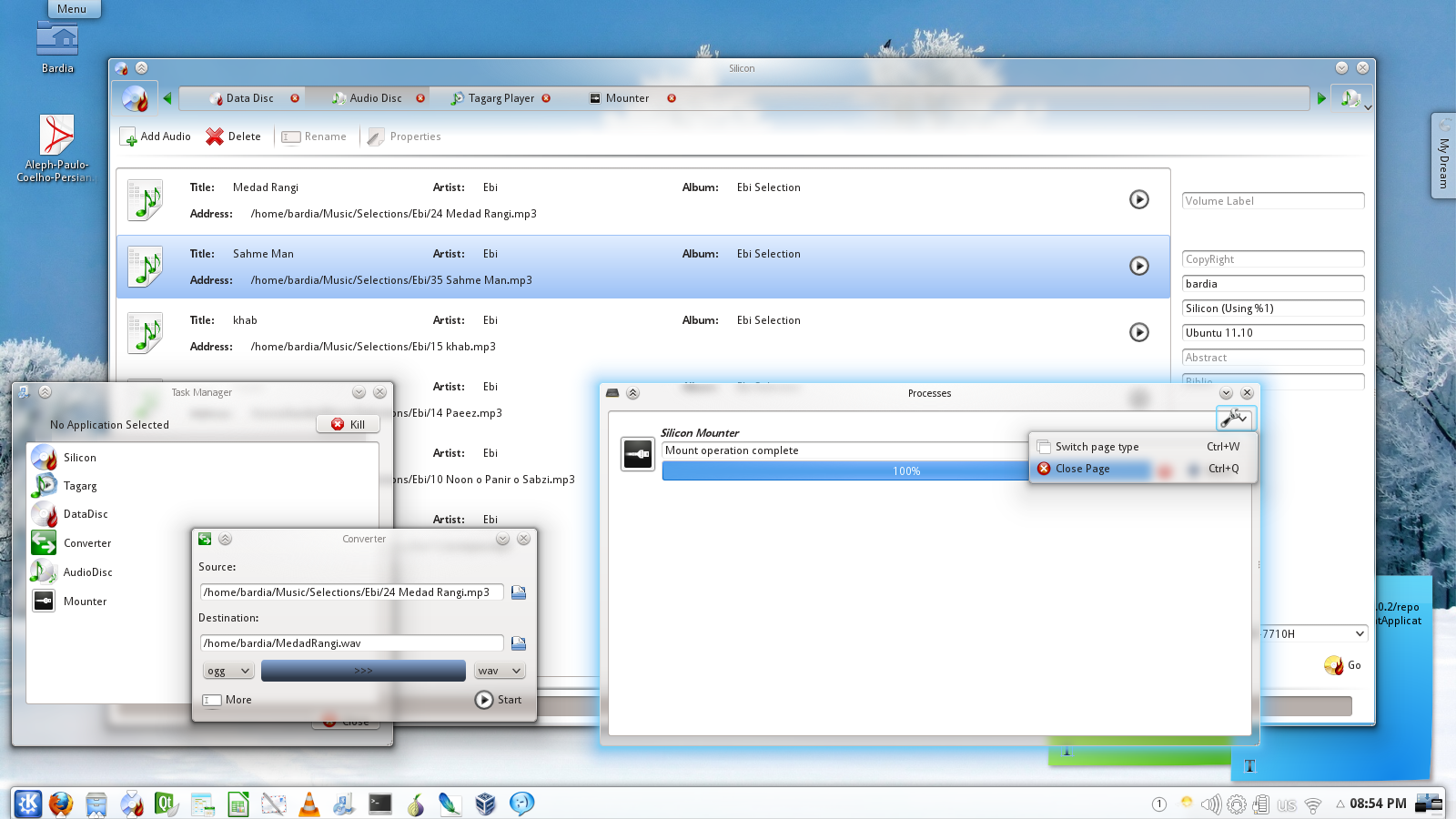This screenshot has width=1456, height=819.
Task: Close the Audio Disc tab
Action: [x=420, y=98]
